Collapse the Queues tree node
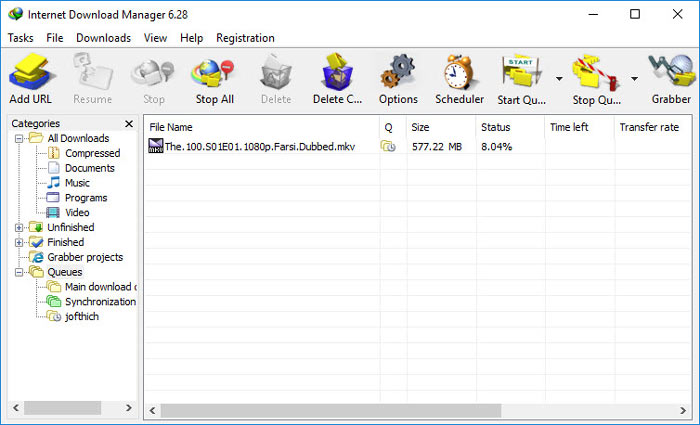 click(19, 272)
